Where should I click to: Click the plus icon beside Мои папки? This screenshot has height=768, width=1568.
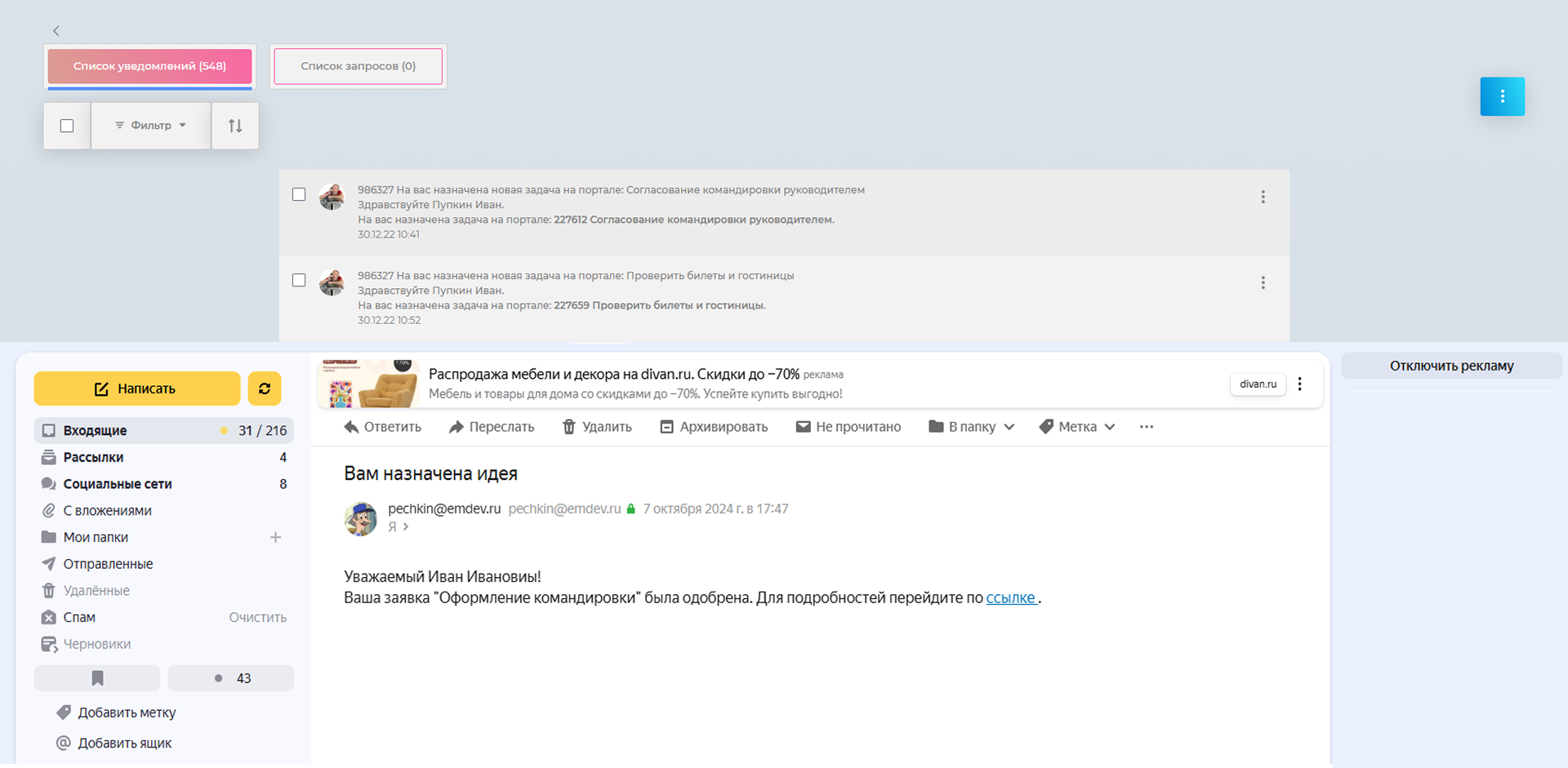(x=275, y=537)
